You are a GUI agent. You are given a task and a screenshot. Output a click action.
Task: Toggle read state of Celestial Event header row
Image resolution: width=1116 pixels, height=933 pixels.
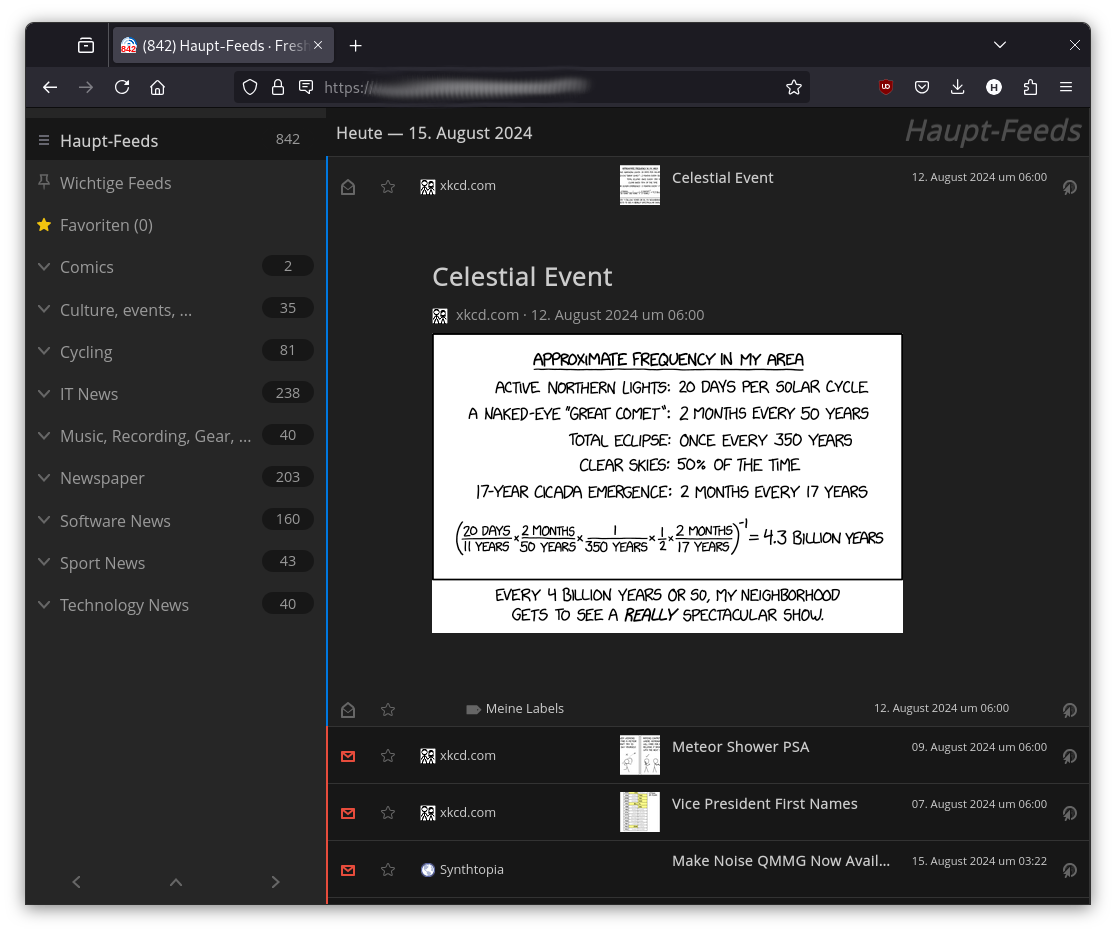pyautogui.click(x=348, y=186)
